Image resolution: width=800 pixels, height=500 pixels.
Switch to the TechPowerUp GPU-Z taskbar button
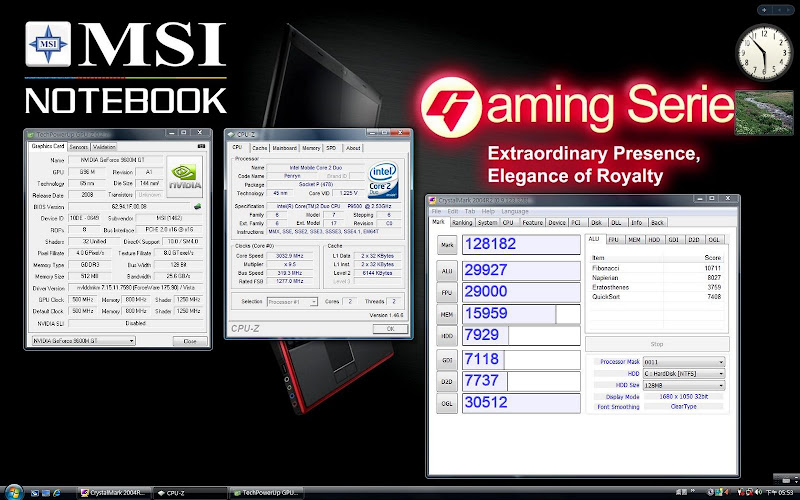pos(266,493)
